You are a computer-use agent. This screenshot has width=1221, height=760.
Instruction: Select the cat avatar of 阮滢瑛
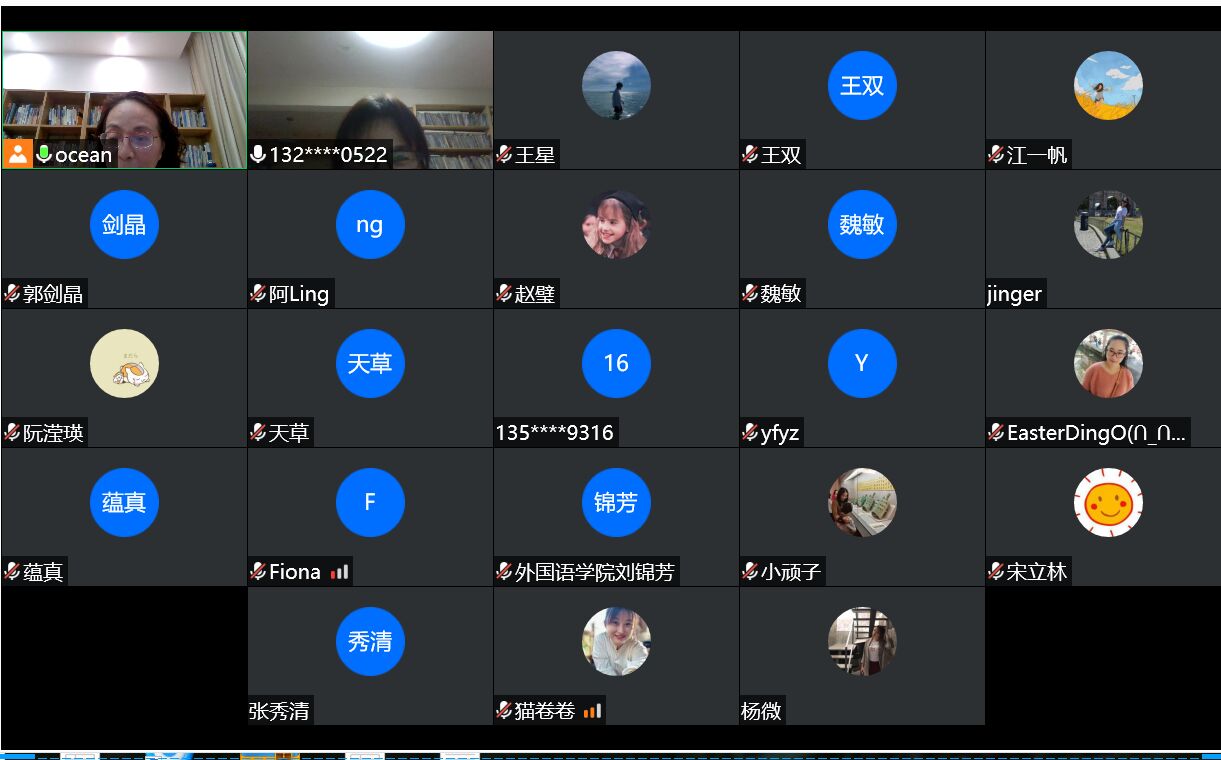pos(124,364)
